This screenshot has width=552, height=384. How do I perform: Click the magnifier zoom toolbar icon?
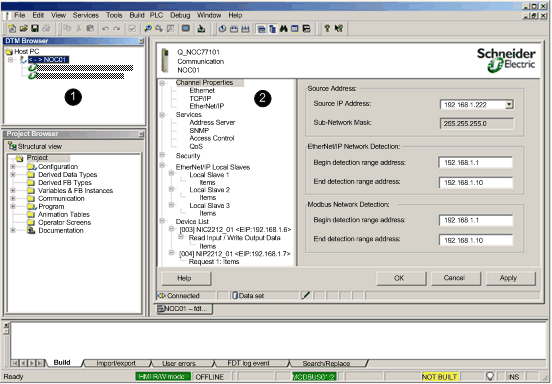click(x=148, y=29)
